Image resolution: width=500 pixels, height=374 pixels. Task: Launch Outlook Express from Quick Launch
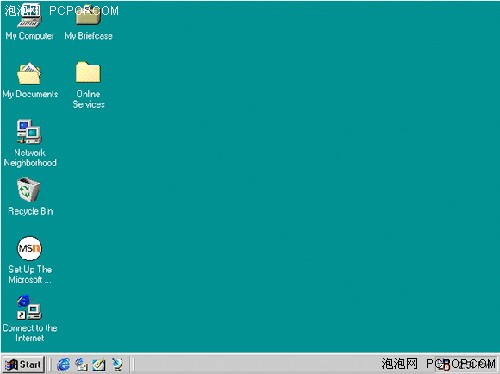coord(81,364)
